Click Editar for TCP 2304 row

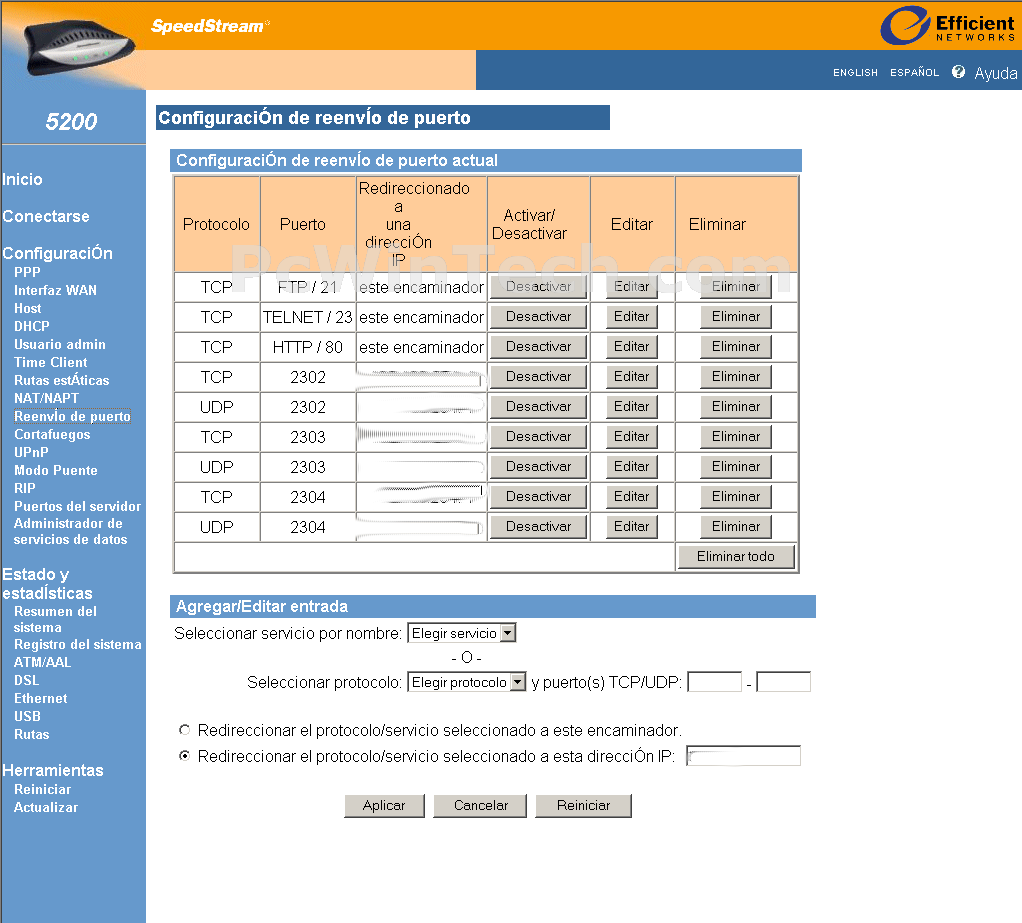click(x=632, y=497)
